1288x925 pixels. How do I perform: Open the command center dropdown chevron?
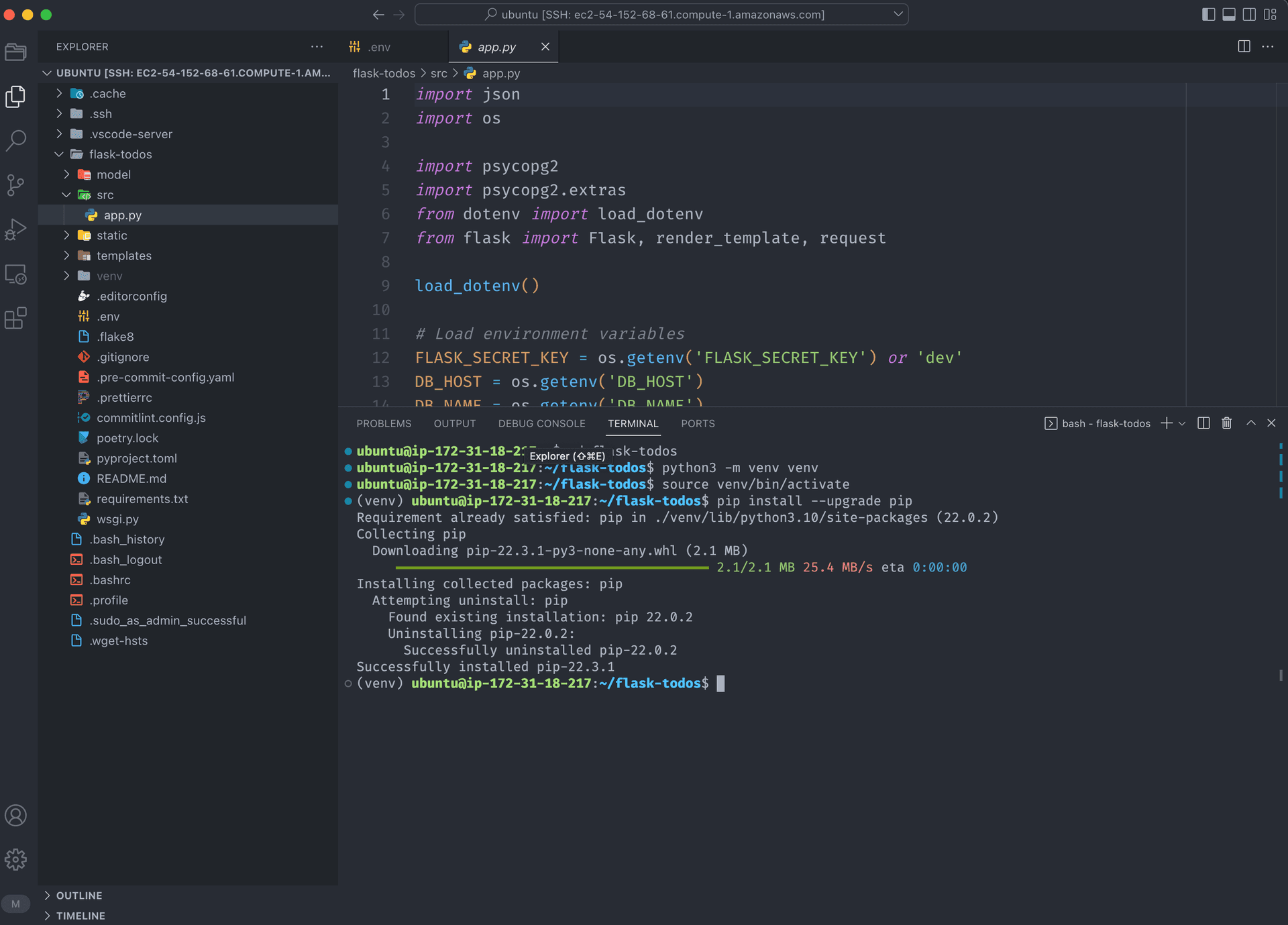coord(898,14)
